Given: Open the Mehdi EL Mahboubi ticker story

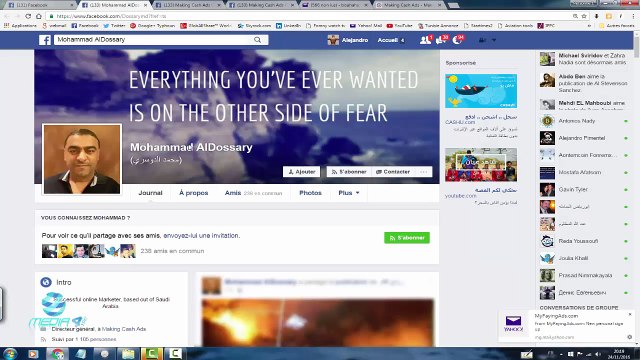Looking at the screenshot, I should pos(584,104).
